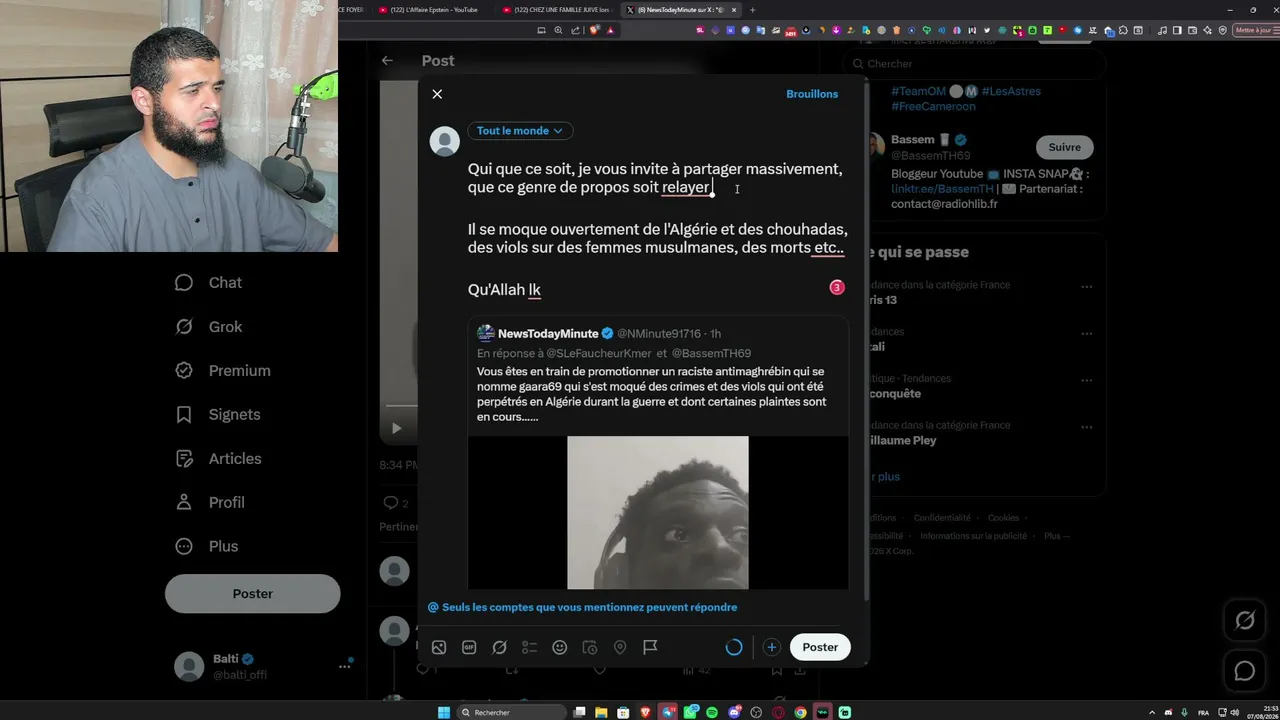Screen dimensions: 1280x720
Task: Open the floating messages button
Action: point(1245,671)
